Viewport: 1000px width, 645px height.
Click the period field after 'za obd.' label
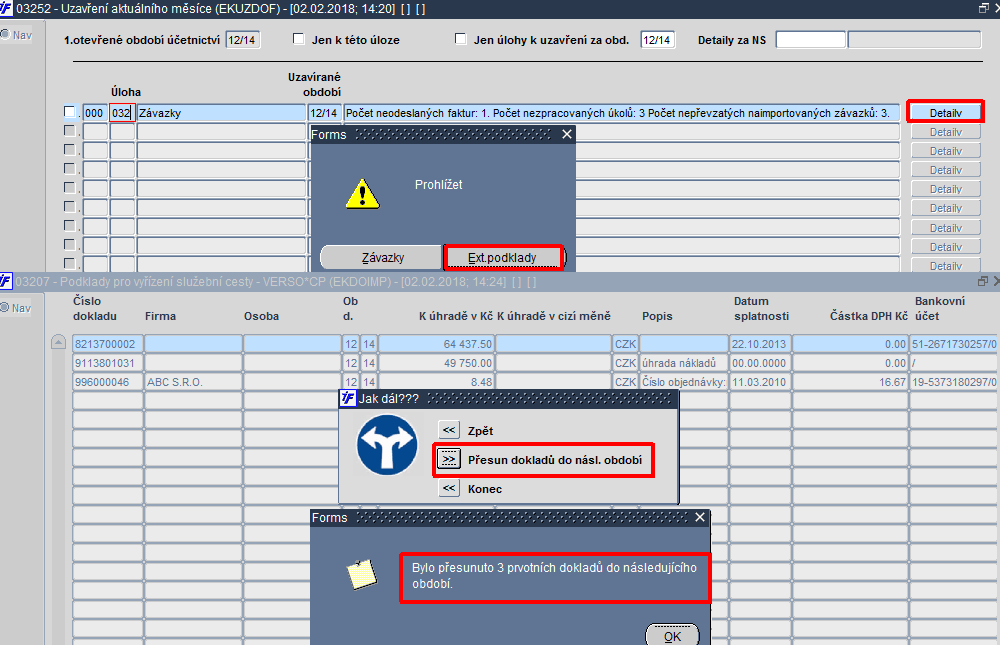[x=658, y=40]
